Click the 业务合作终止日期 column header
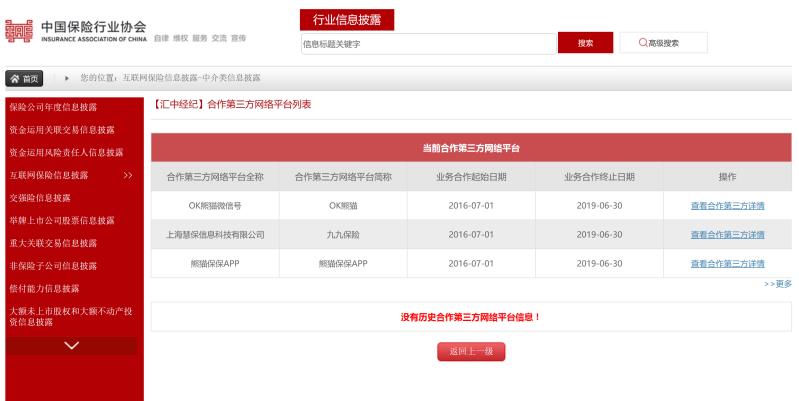This screenshot has height=401, width=799. (x=599, y=177)
